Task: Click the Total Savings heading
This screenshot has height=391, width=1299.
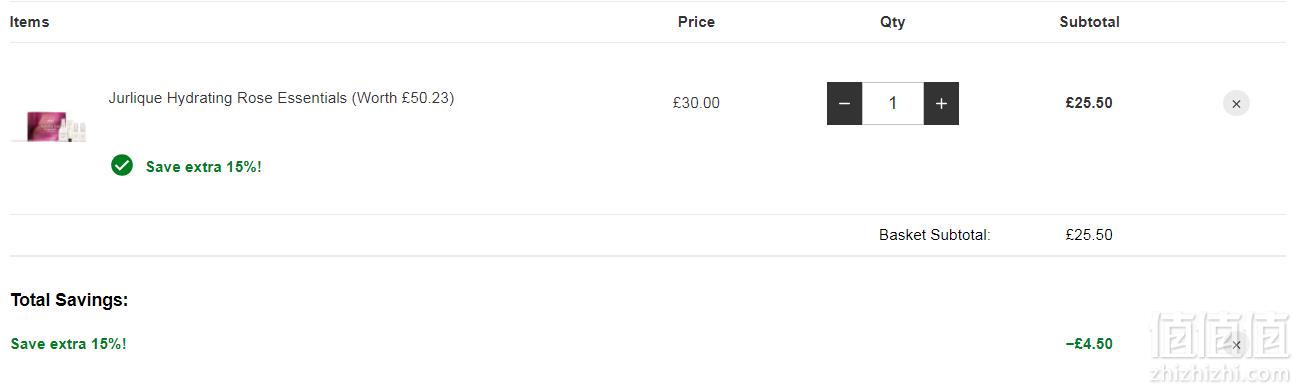Action: pos(69,300)
